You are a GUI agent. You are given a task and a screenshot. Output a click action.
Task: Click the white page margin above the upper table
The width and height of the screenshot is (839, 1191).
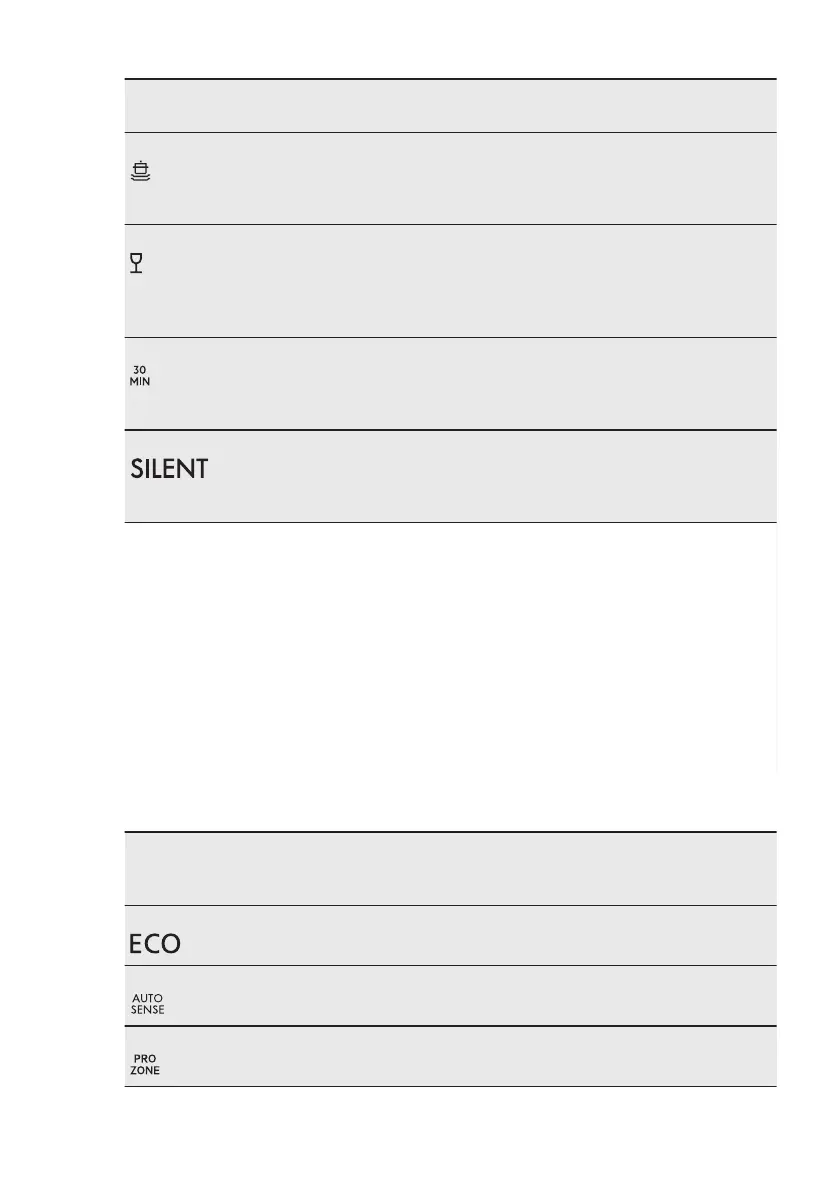coord(450,40)
